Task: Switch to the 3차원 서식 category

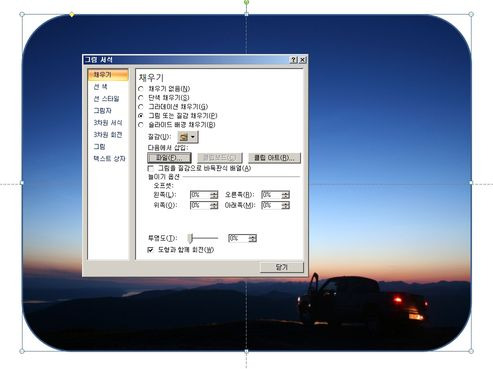Action: 108,123
